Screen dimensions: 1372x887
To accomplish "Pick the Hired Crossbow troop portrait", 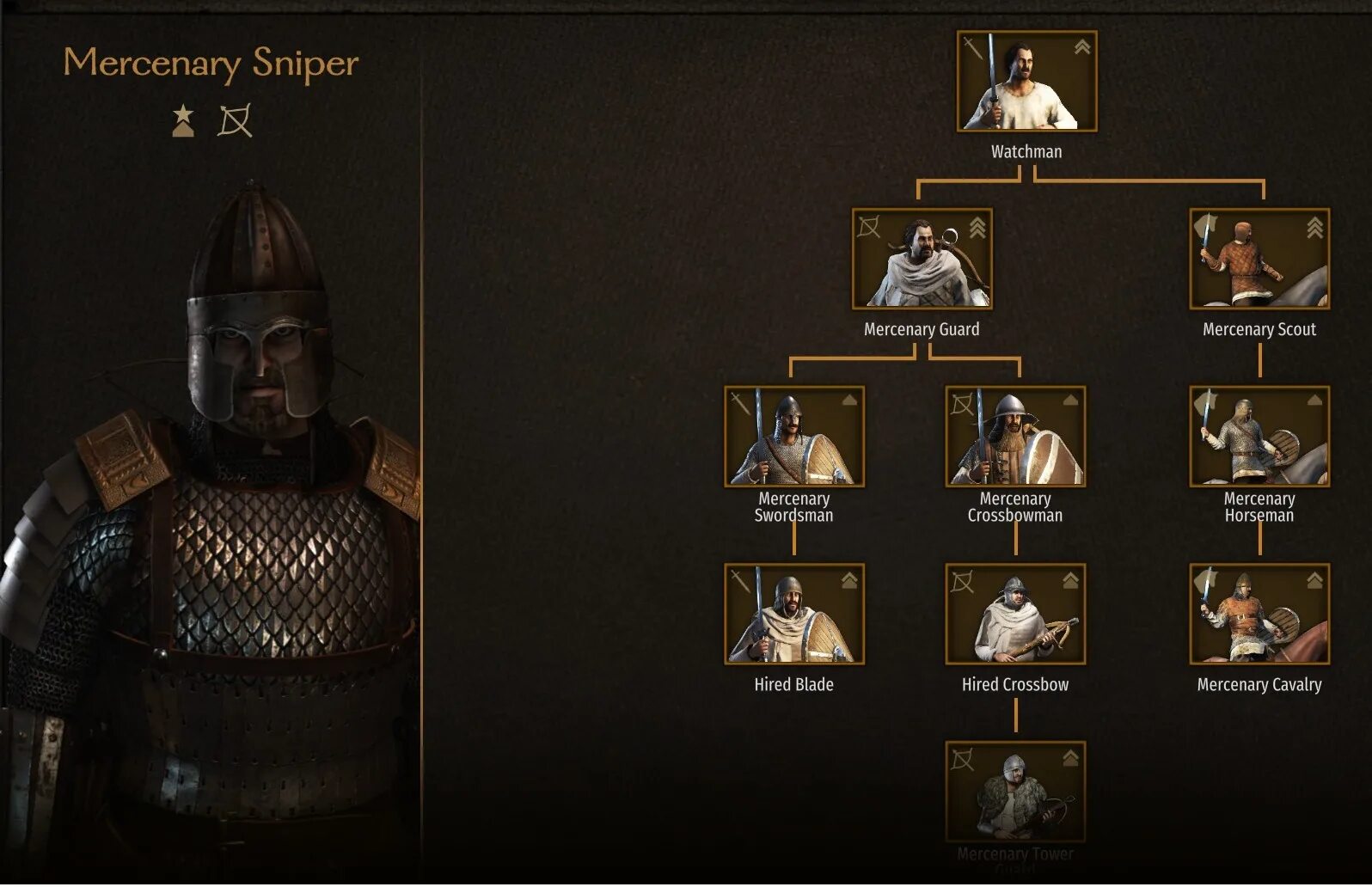I will click(x=1014, y=615).
